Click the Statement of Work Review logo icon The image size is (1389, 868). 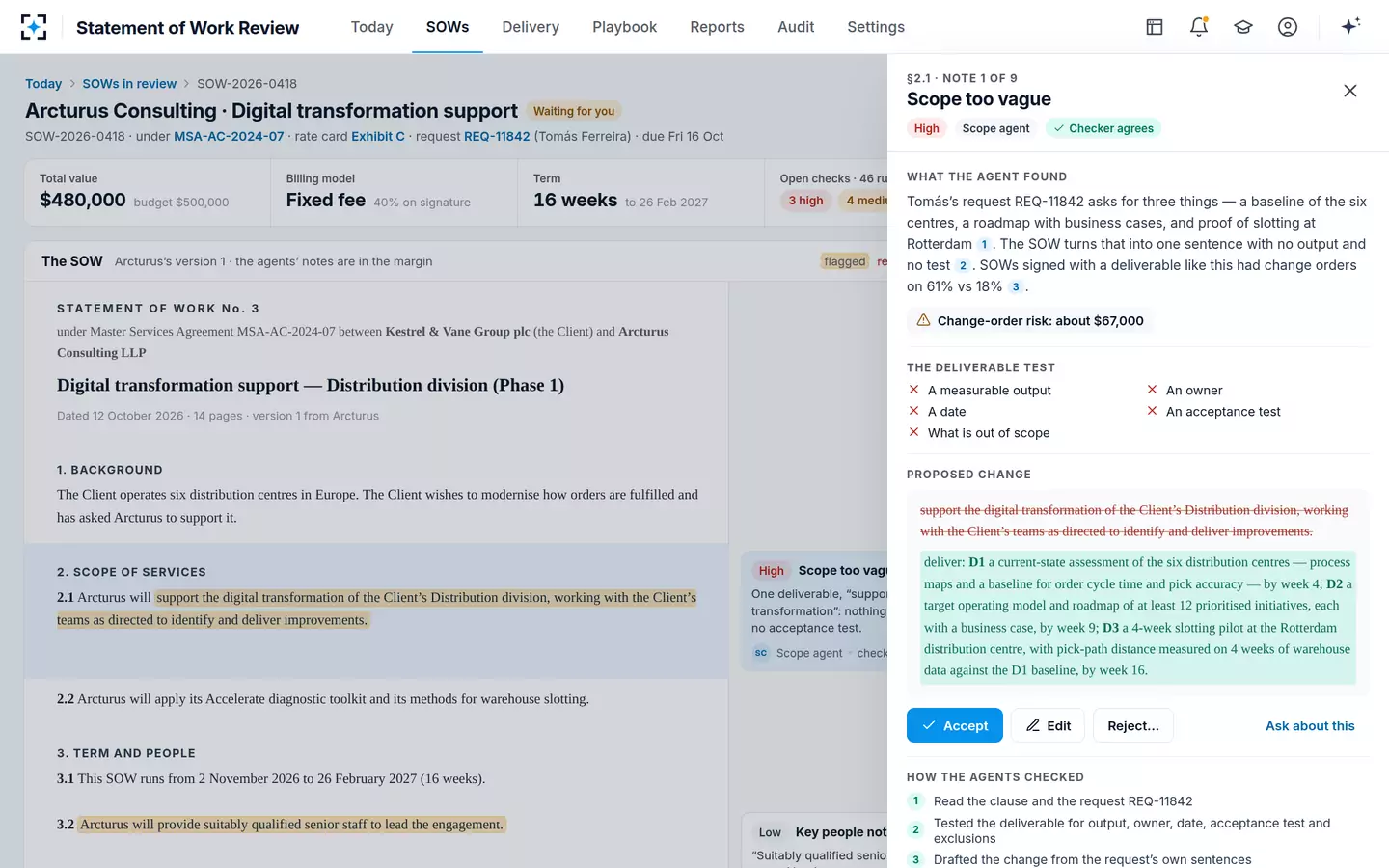34,27
